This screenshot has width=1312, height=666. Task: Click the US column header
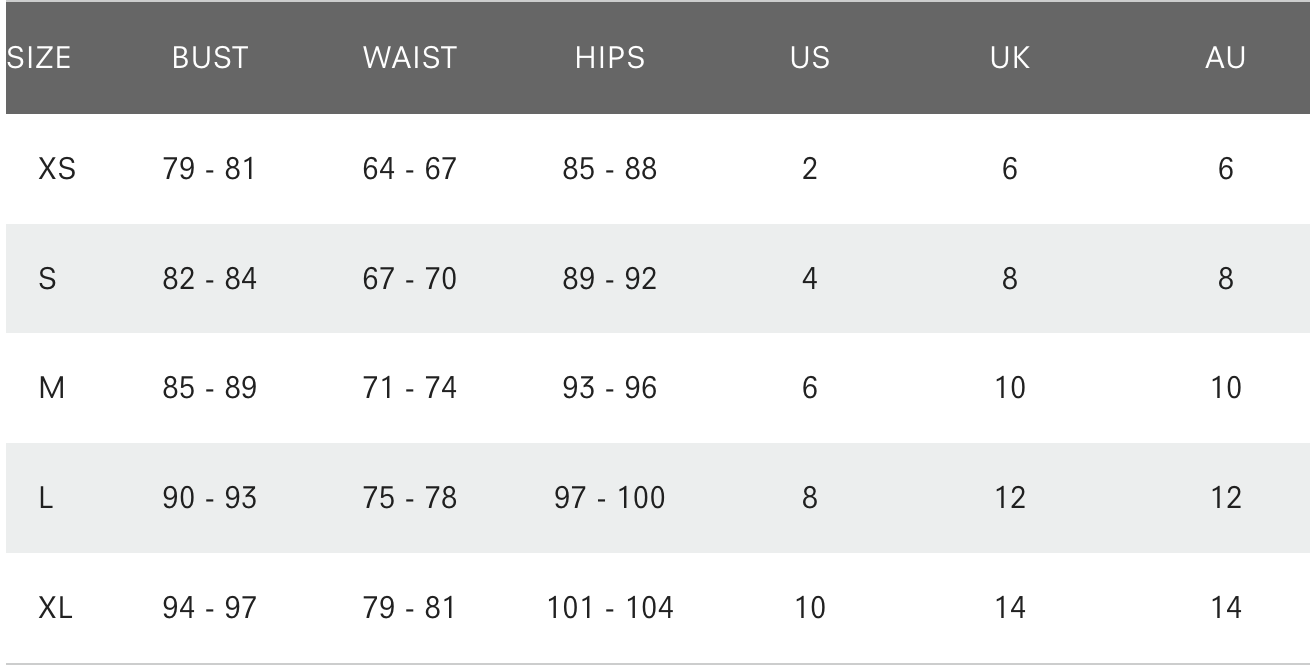click(x=809, y=58)
